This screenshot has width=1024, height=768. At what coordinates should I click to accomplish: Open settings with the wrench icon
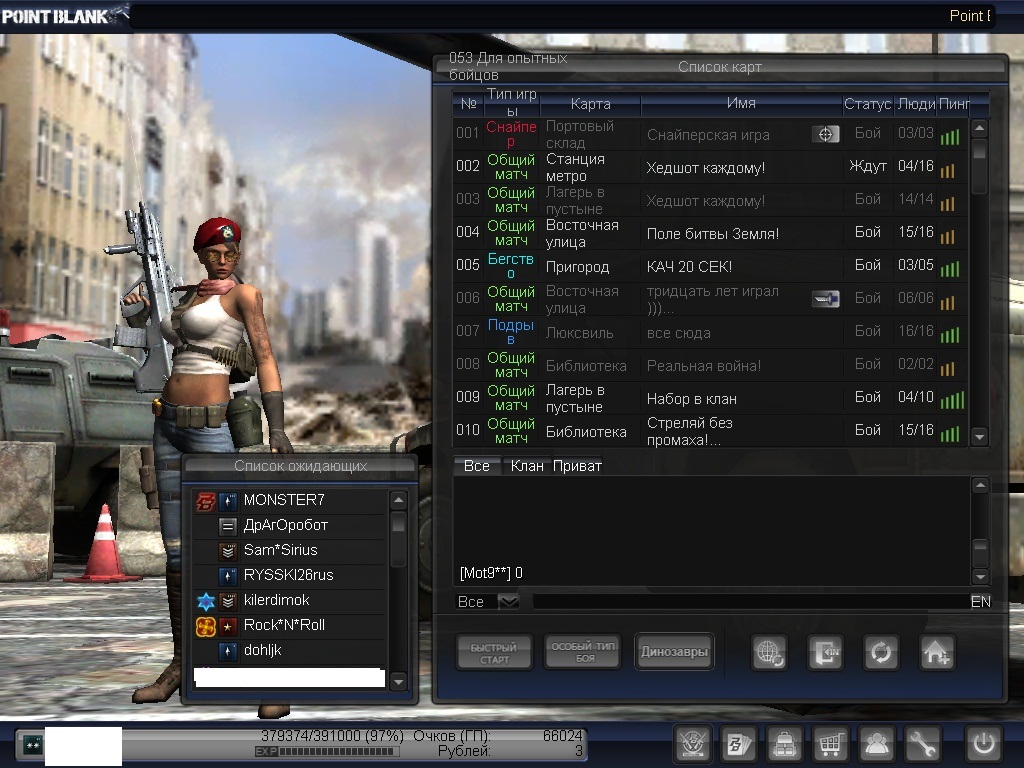pyautogui.click(x=923, y=744)
